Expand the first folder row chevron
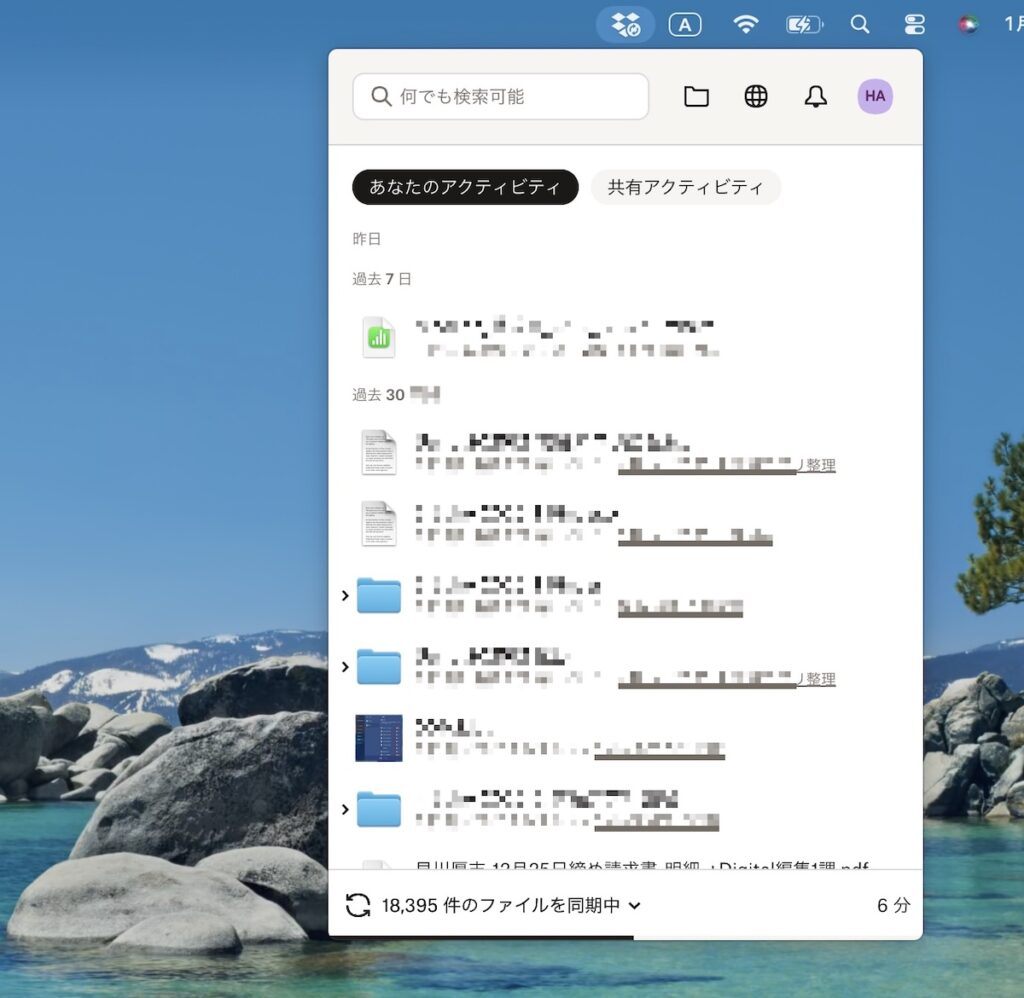The image size is (1024, 998). (345, 596)
